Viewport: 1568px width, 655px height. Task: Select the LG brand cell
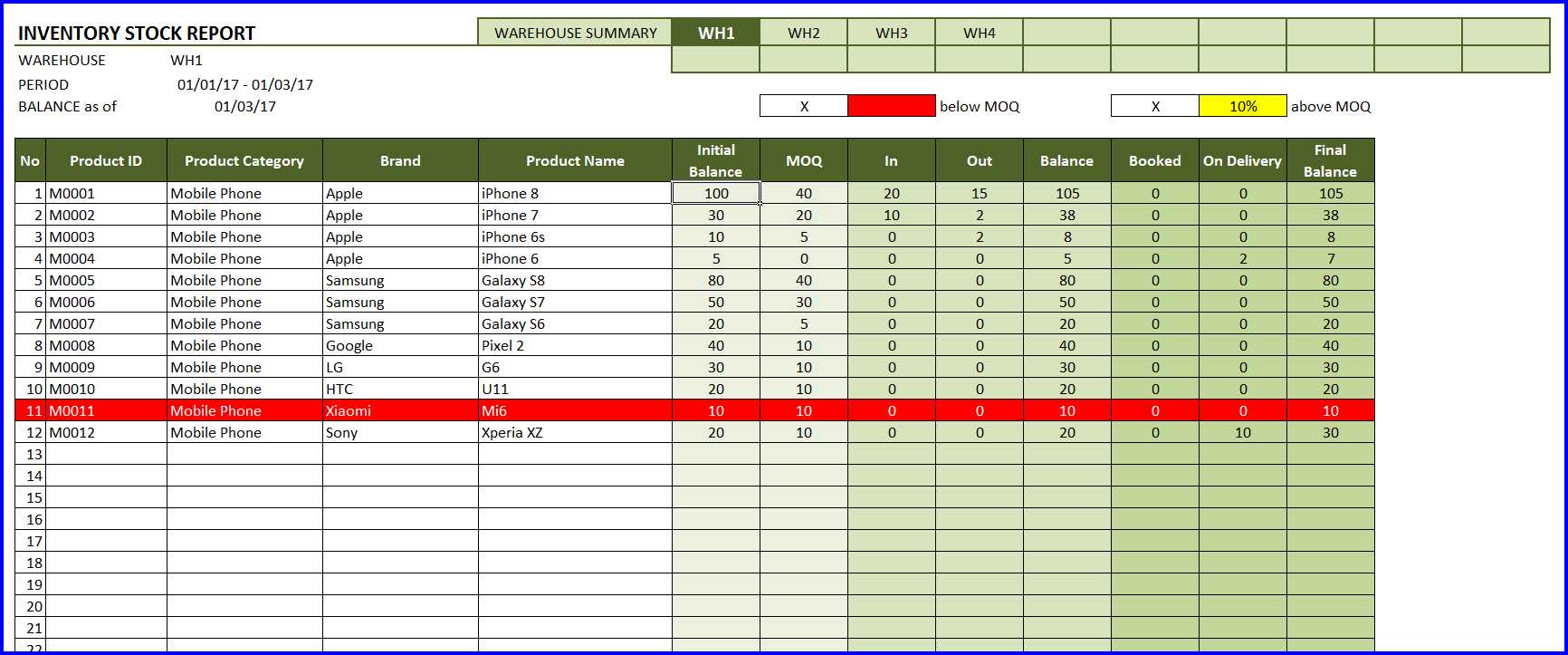coord(400,367)
